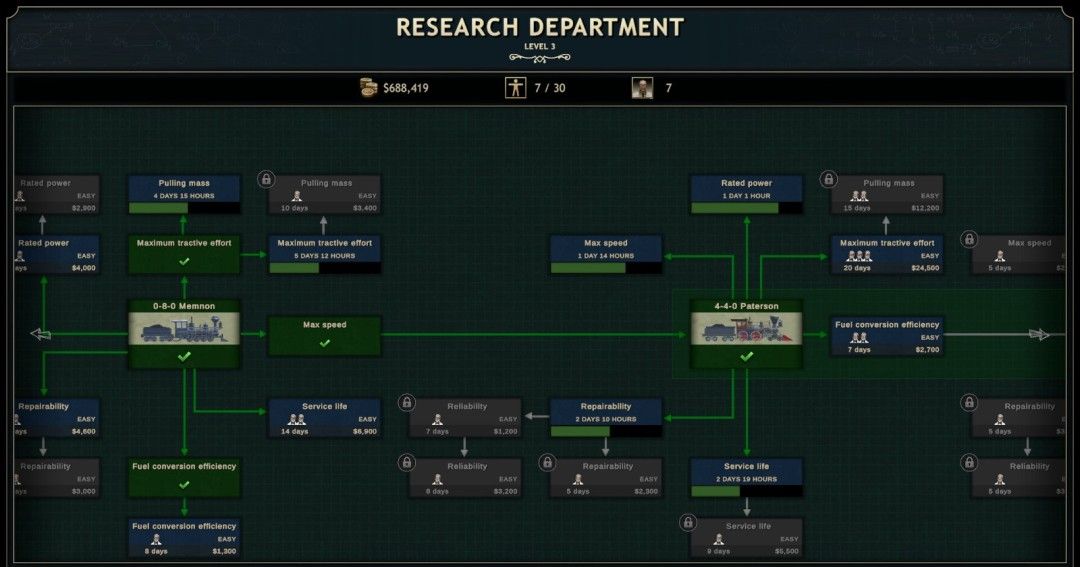Click the completed Max speed checkmark node
The height and width of the screenshot is (567, 1080).
[324, 335]
